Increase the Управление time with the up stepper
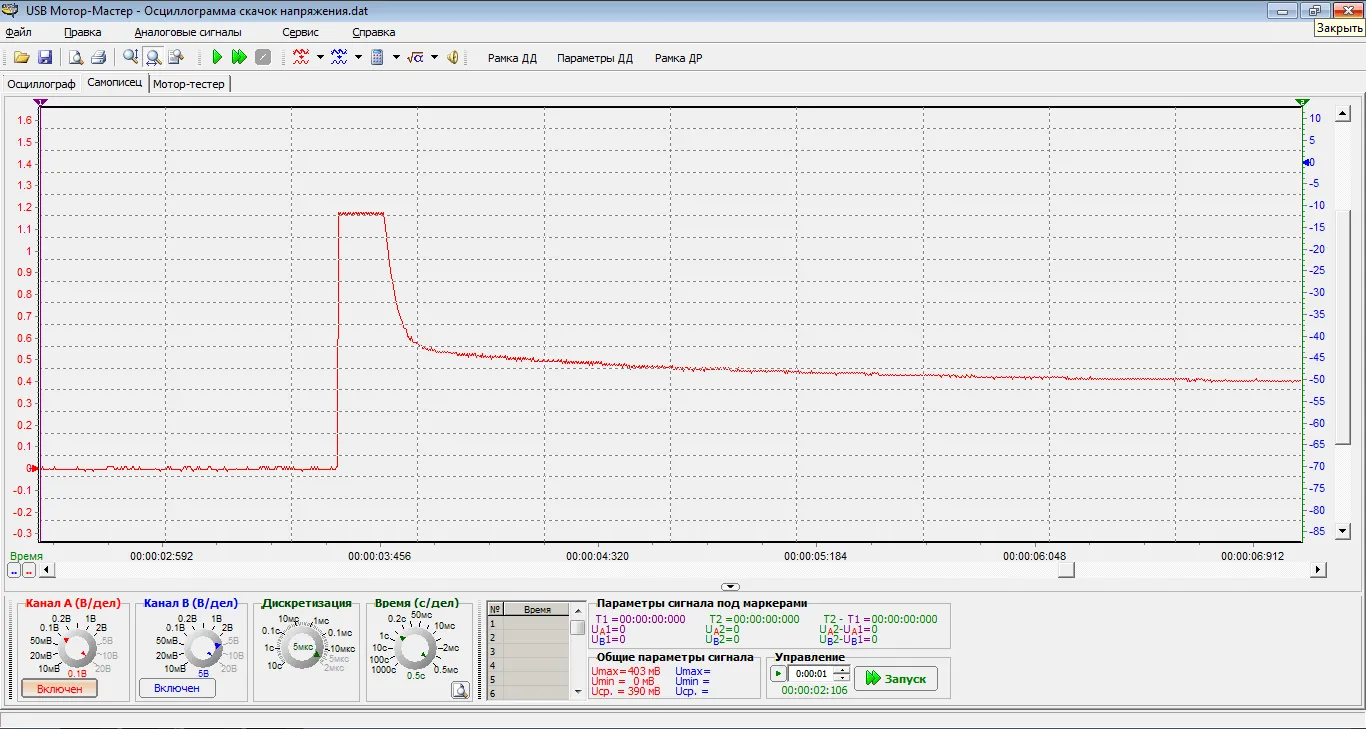 pos(841,669)
